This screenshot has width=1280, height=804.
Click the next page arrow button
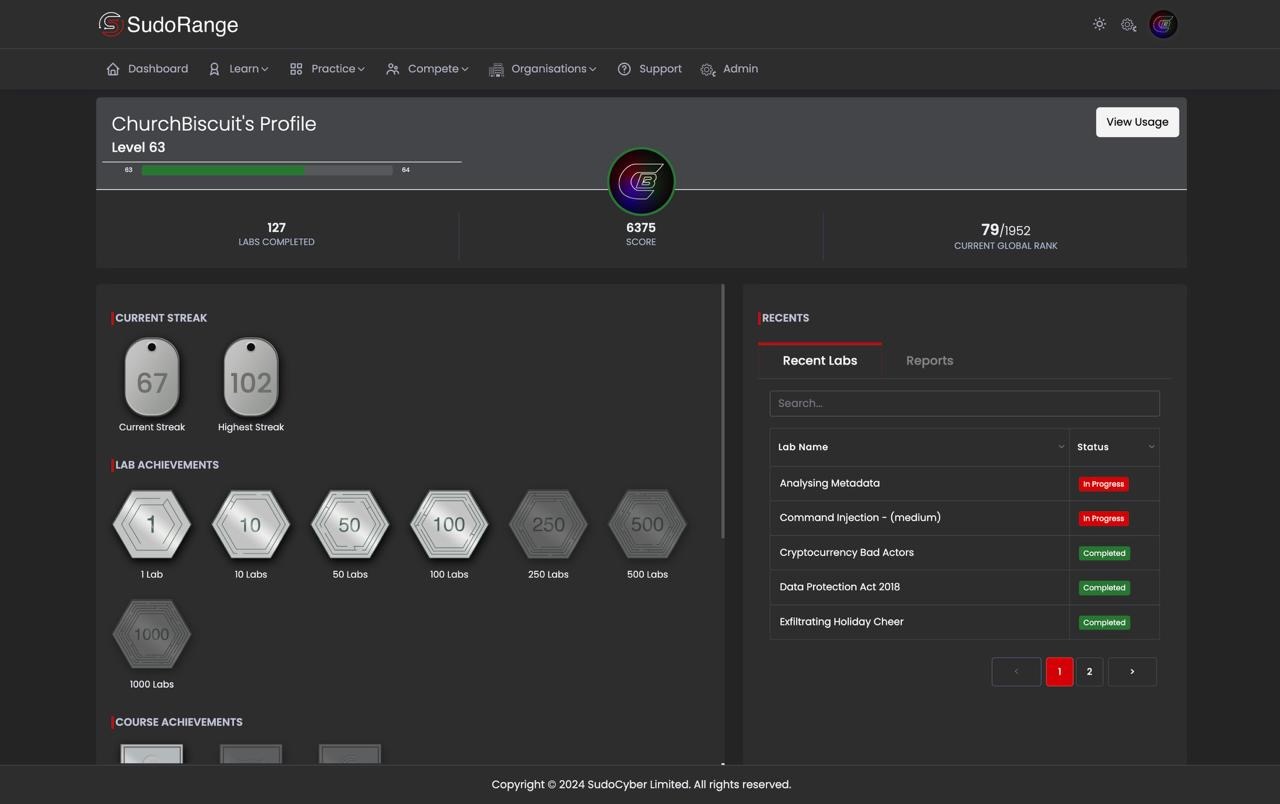point(1132,672)
